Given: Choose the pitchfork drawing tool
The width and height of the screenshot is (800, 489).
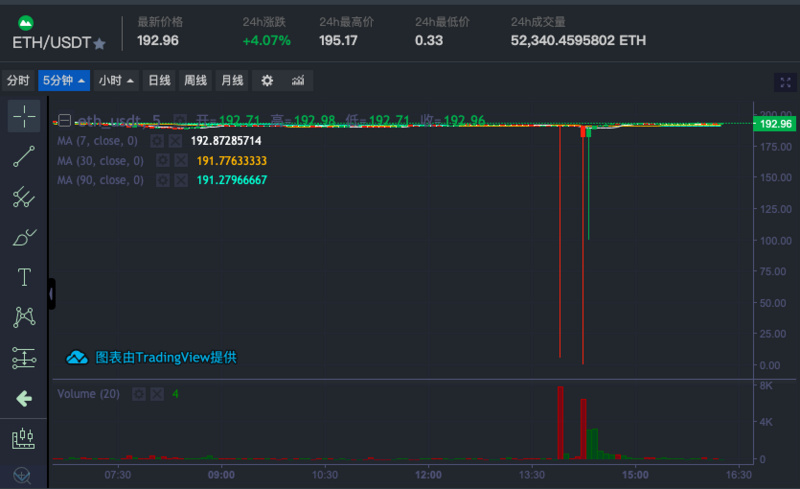Looking at the screenshot, I should click(23, 197).
